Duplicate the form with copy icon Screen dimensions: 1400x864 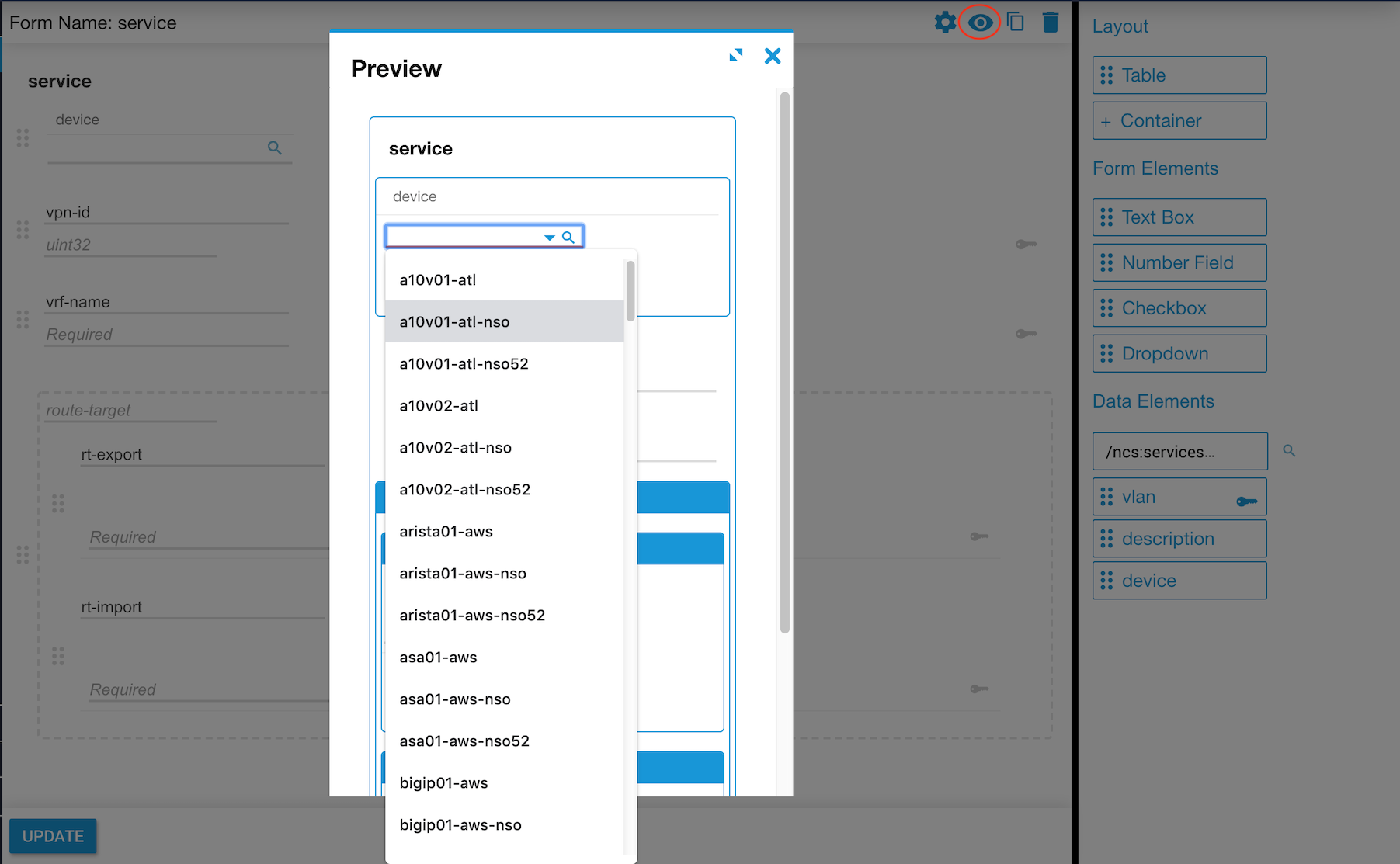1015,22
